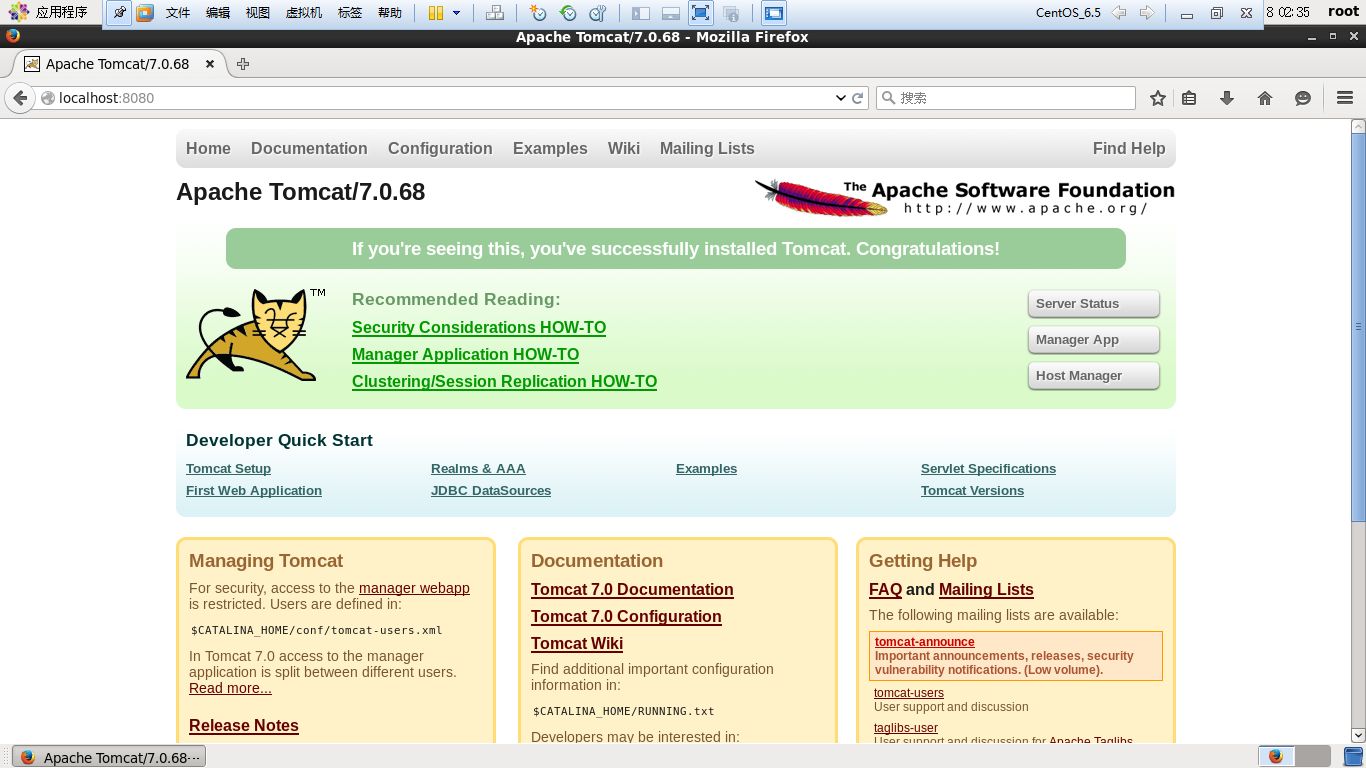The height and width of the screenshot is (768, 1366).
Task: Open the Servlet Specifications link
Action: 988,468
